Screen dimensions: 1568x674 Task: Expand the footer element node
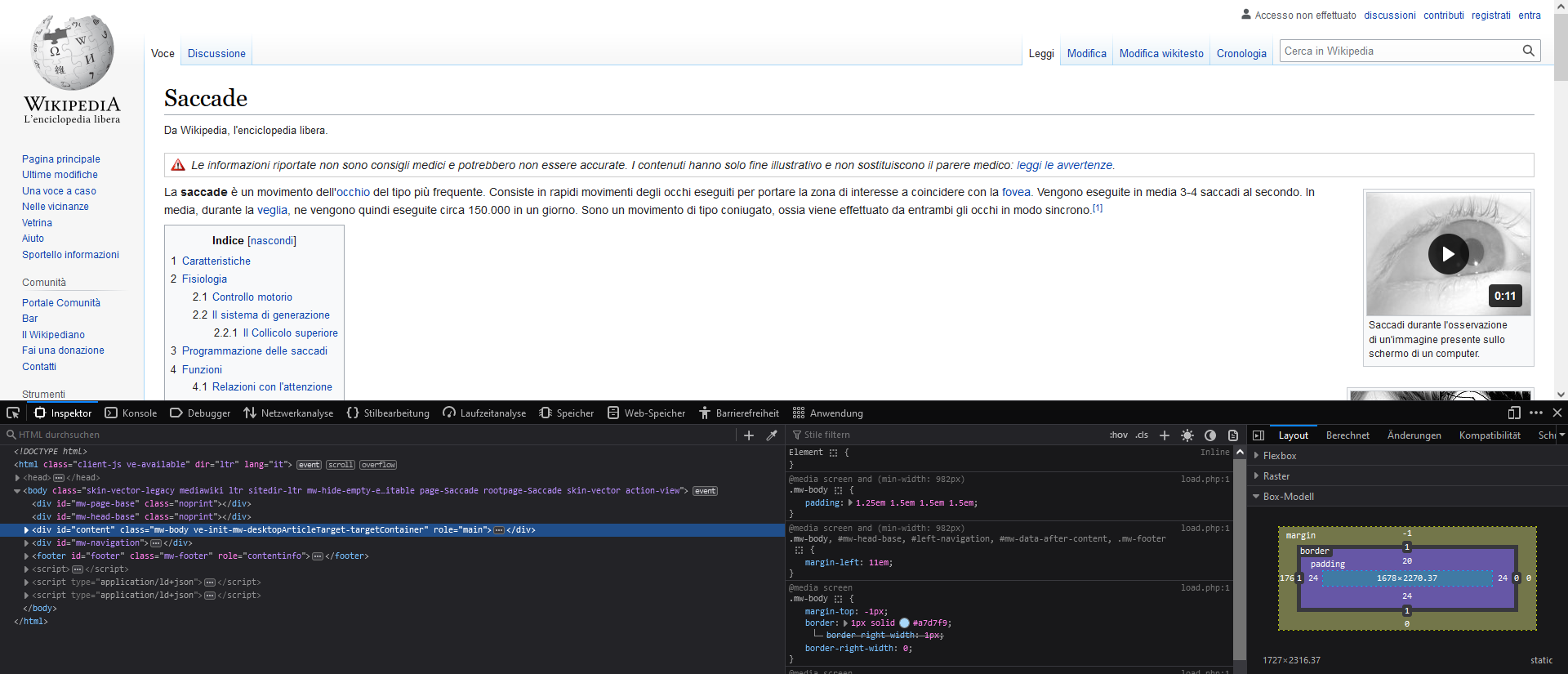tap(26, 556)
